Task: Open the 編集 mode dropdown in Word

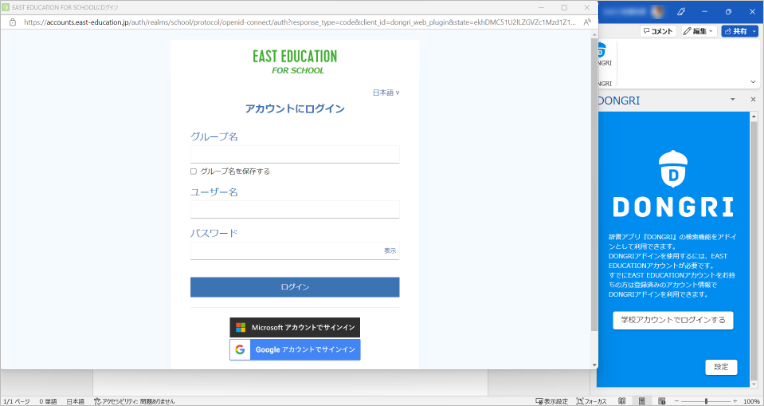Action: tap(698, 31)
